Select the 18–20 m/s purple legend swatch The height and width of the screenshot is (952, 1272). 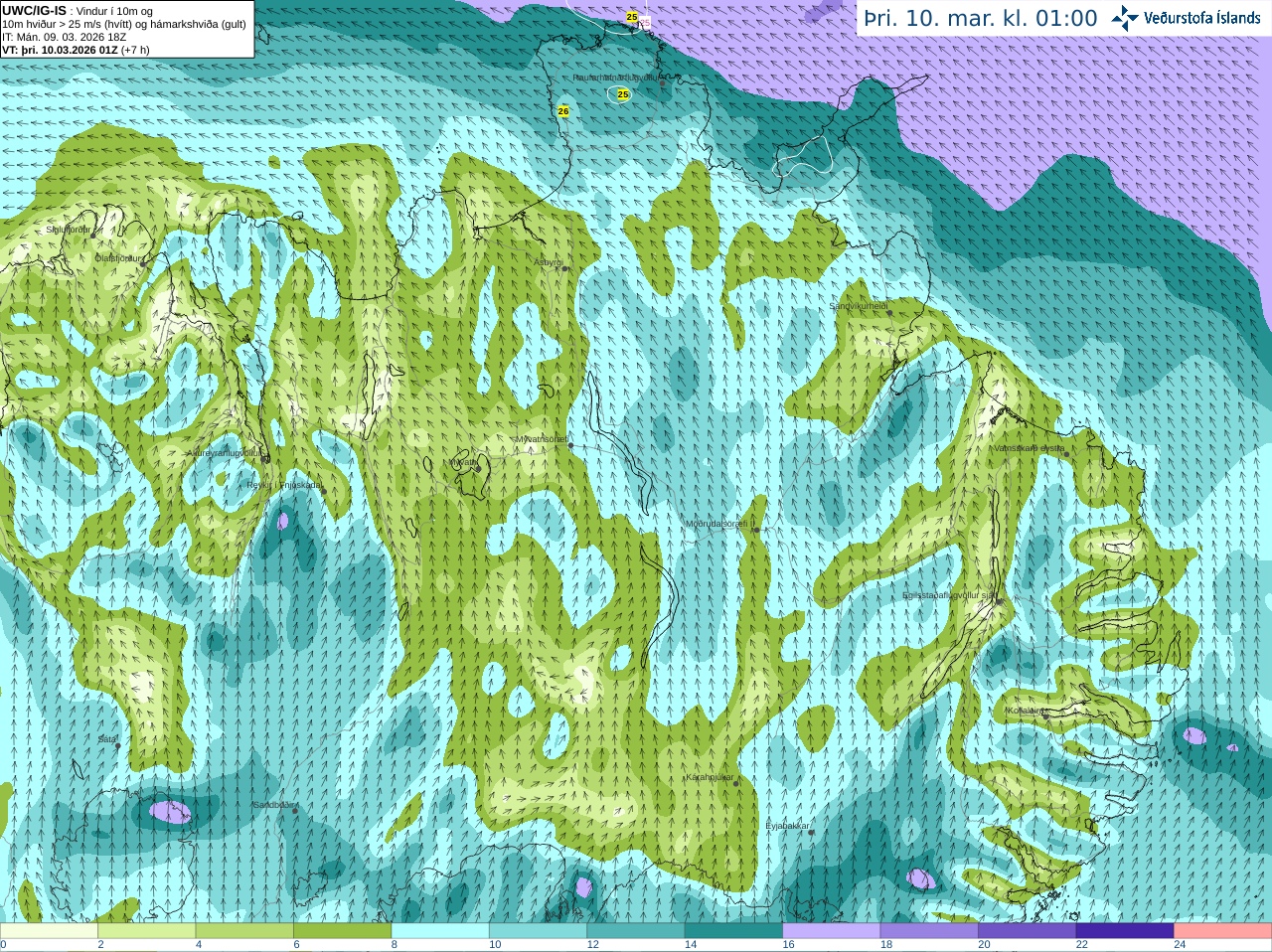point(929,931)
